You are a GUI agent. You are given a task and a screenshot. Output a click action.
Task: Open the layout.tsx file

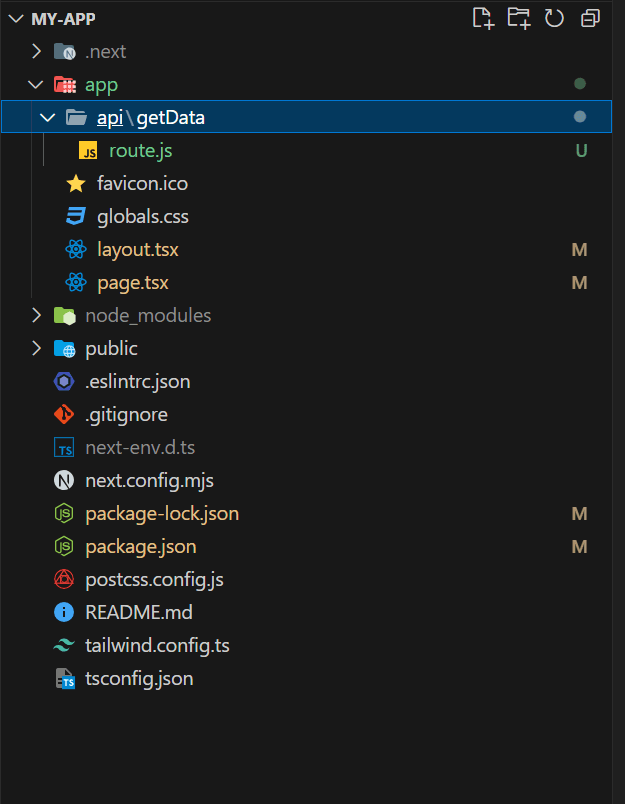pos(138,250)
